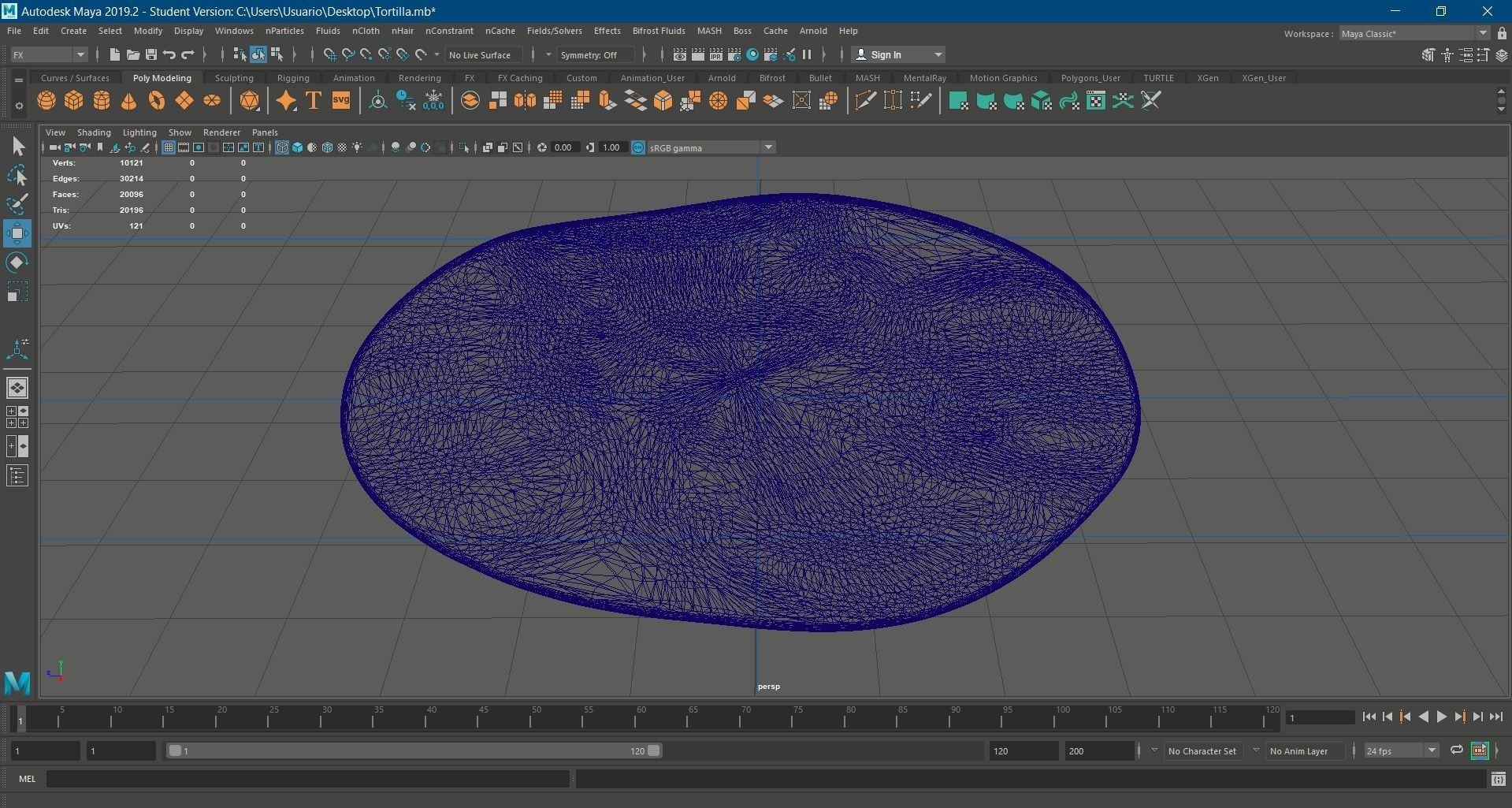Open the No Character Set dropdown arrow
Viewport: 1512px width, 808px height.
1154,750
